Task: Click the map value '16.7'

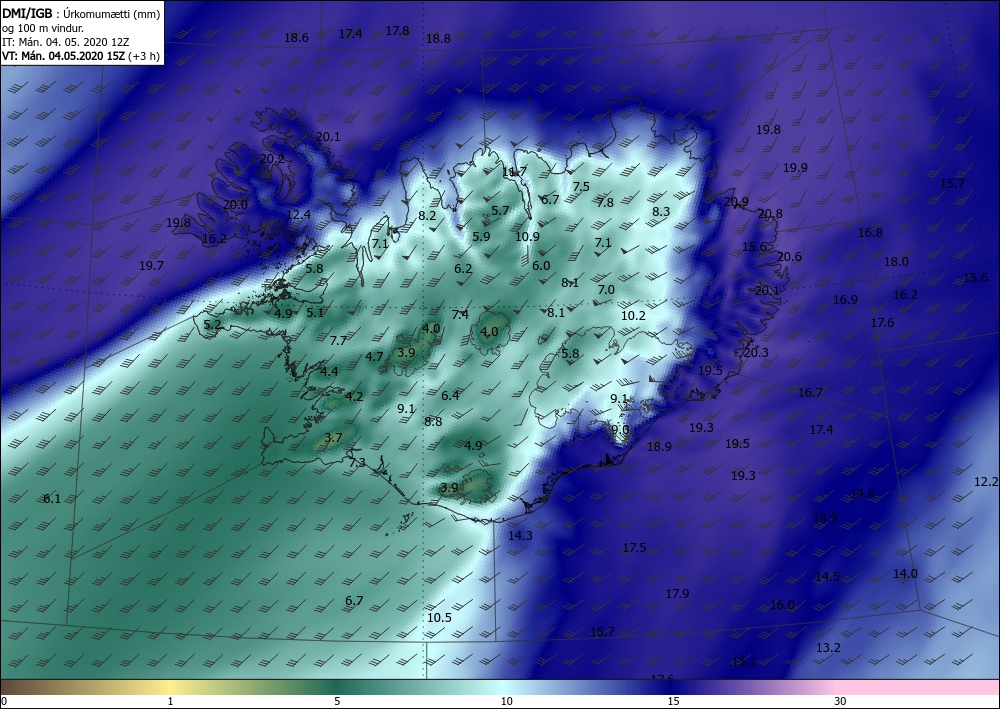Action: pyautogui.click(x=810, y=393)
